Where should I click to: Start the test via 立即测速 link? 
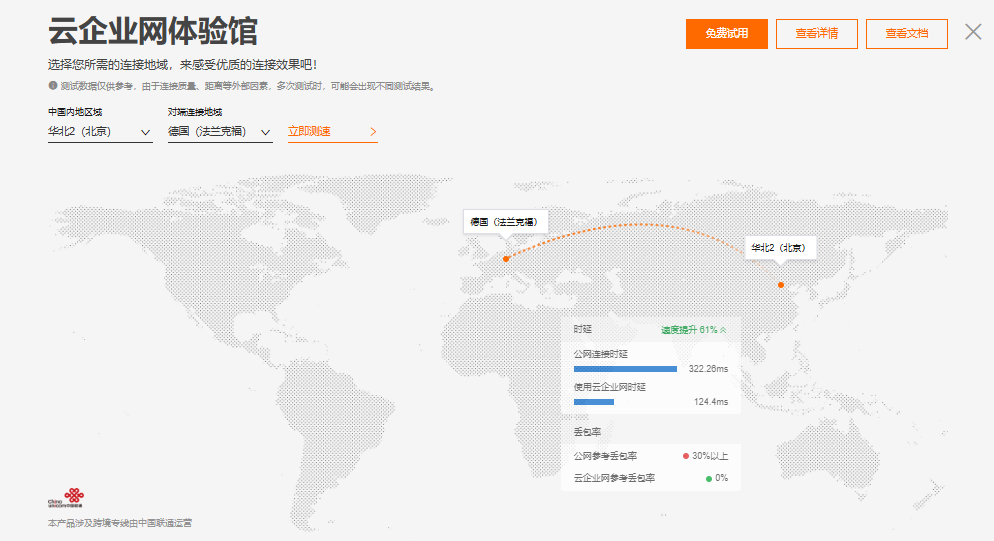tap(309, 131)
